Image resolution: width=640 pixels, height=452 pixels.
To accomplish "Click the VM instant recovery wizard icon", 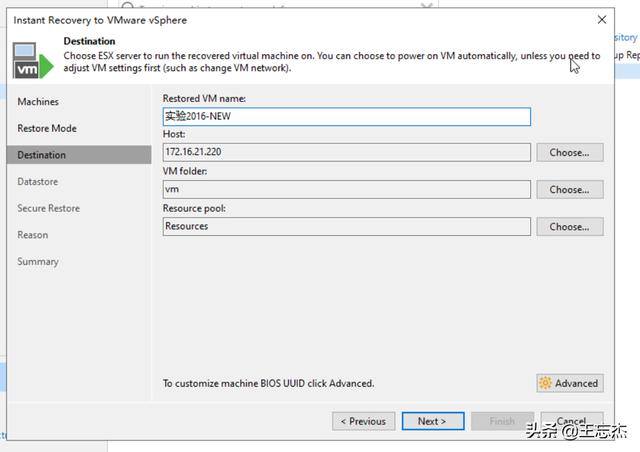I will 33,60.
